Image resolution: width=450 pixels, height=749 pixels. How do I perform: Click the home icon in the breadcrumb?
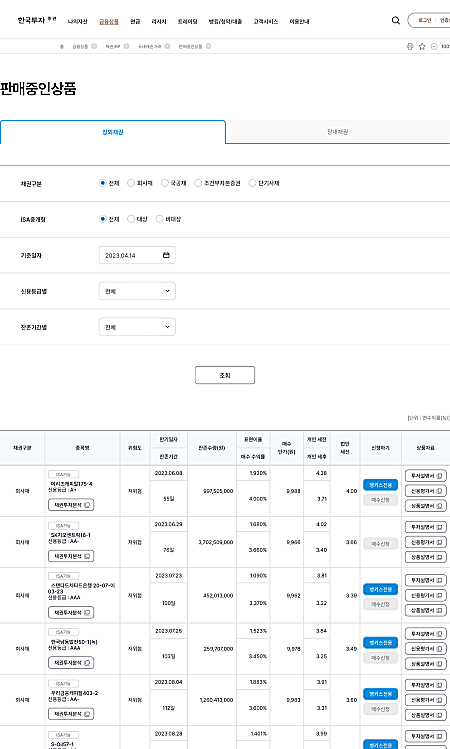pyautogui.click(x=62, y=46)
